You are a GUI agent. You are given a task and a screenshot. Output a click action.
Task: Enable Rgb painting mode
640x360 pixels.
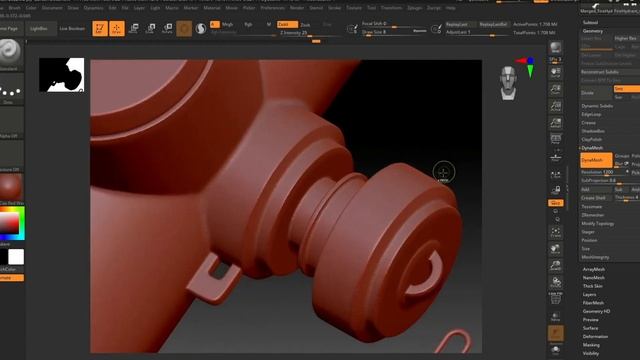(248, 24)
